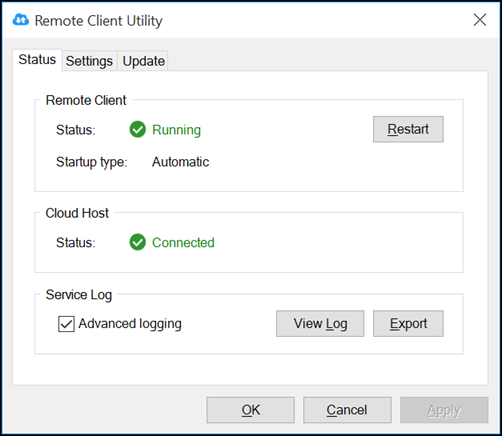Click the Automatic startup type value
This screenshot has width=502, height=436.
(180, 162)
